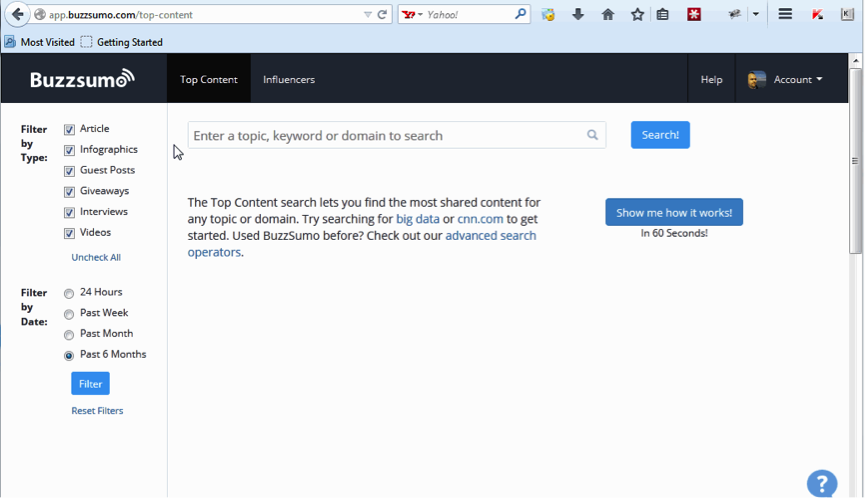
Task: Click the red asterisk extension icon
Action: pos(694,14)
